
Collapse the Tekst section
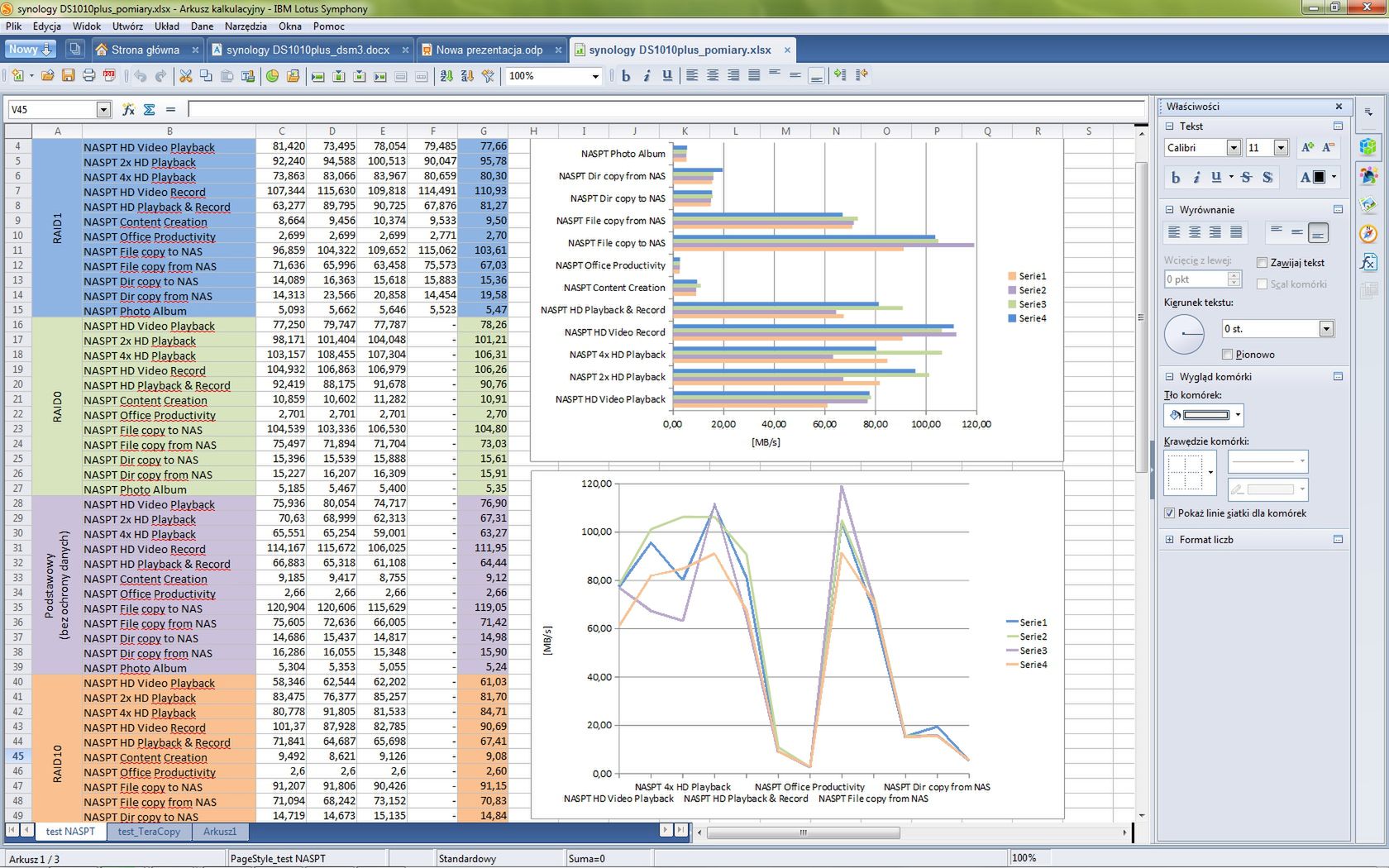tap(1169, 126)
